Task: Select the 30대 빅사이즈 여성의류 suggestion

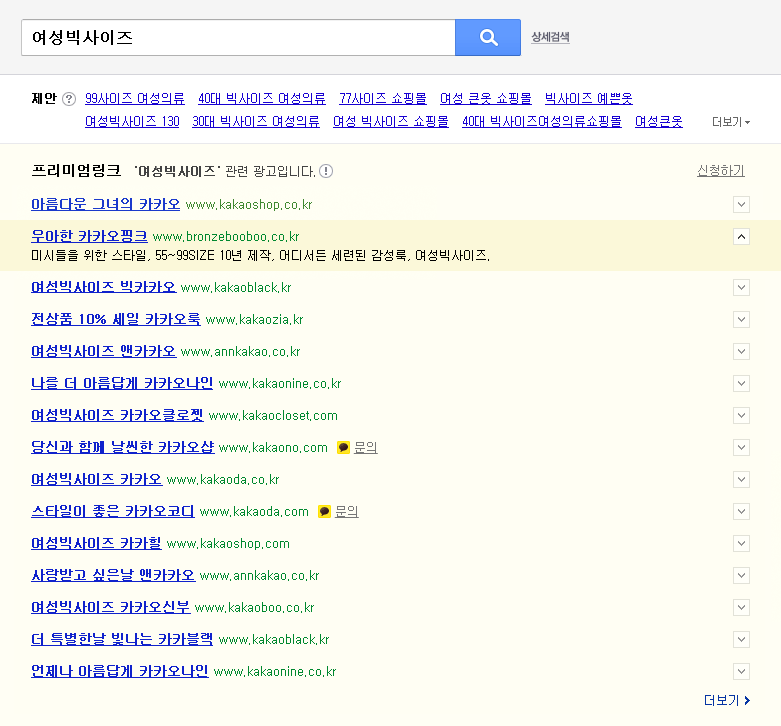Action: (256, 121)
